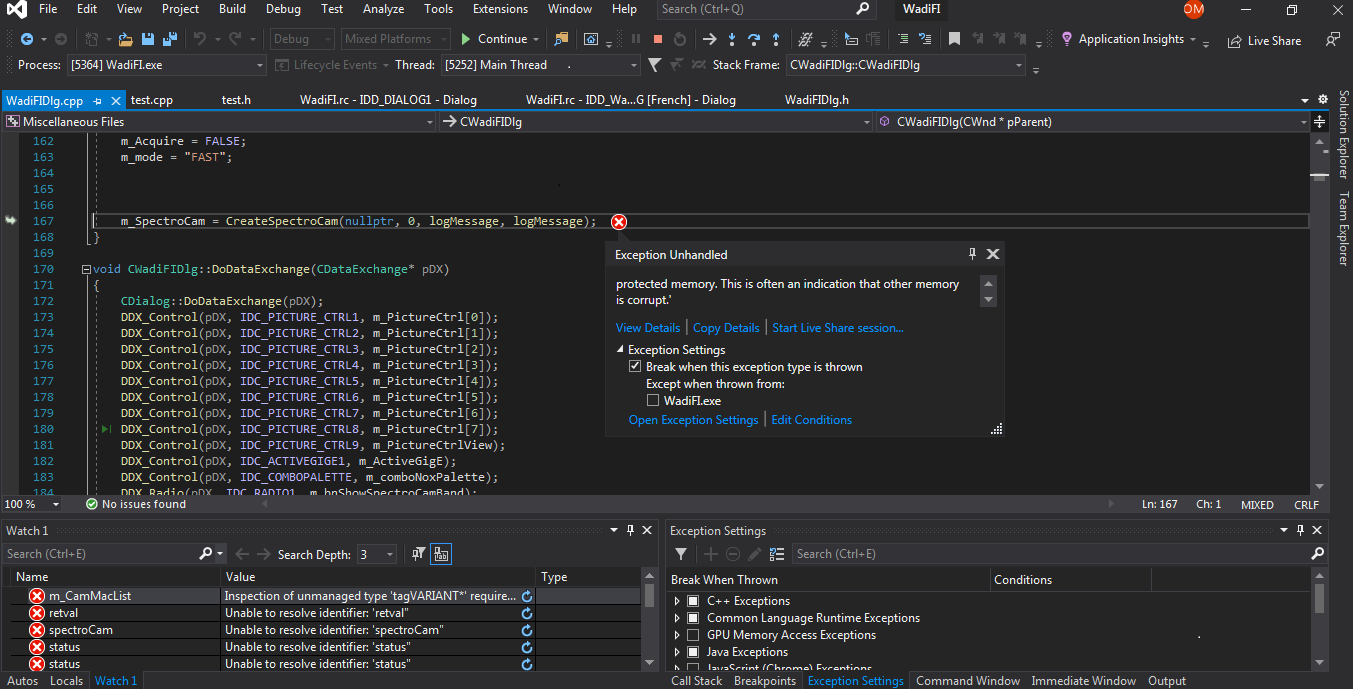Click the Step Into icon

[x=732, y=39]
